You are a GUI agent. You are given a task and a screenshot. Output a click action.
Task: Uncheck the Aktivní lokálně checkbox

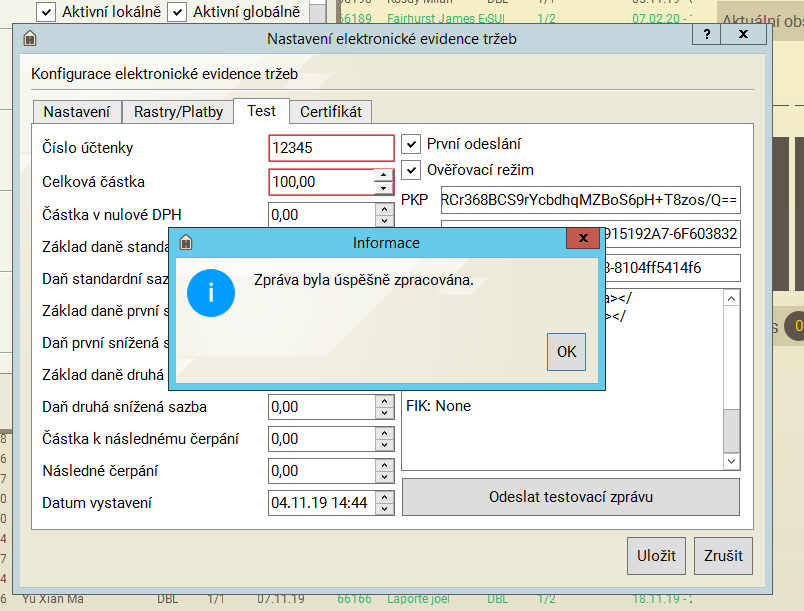click(45, 12)
